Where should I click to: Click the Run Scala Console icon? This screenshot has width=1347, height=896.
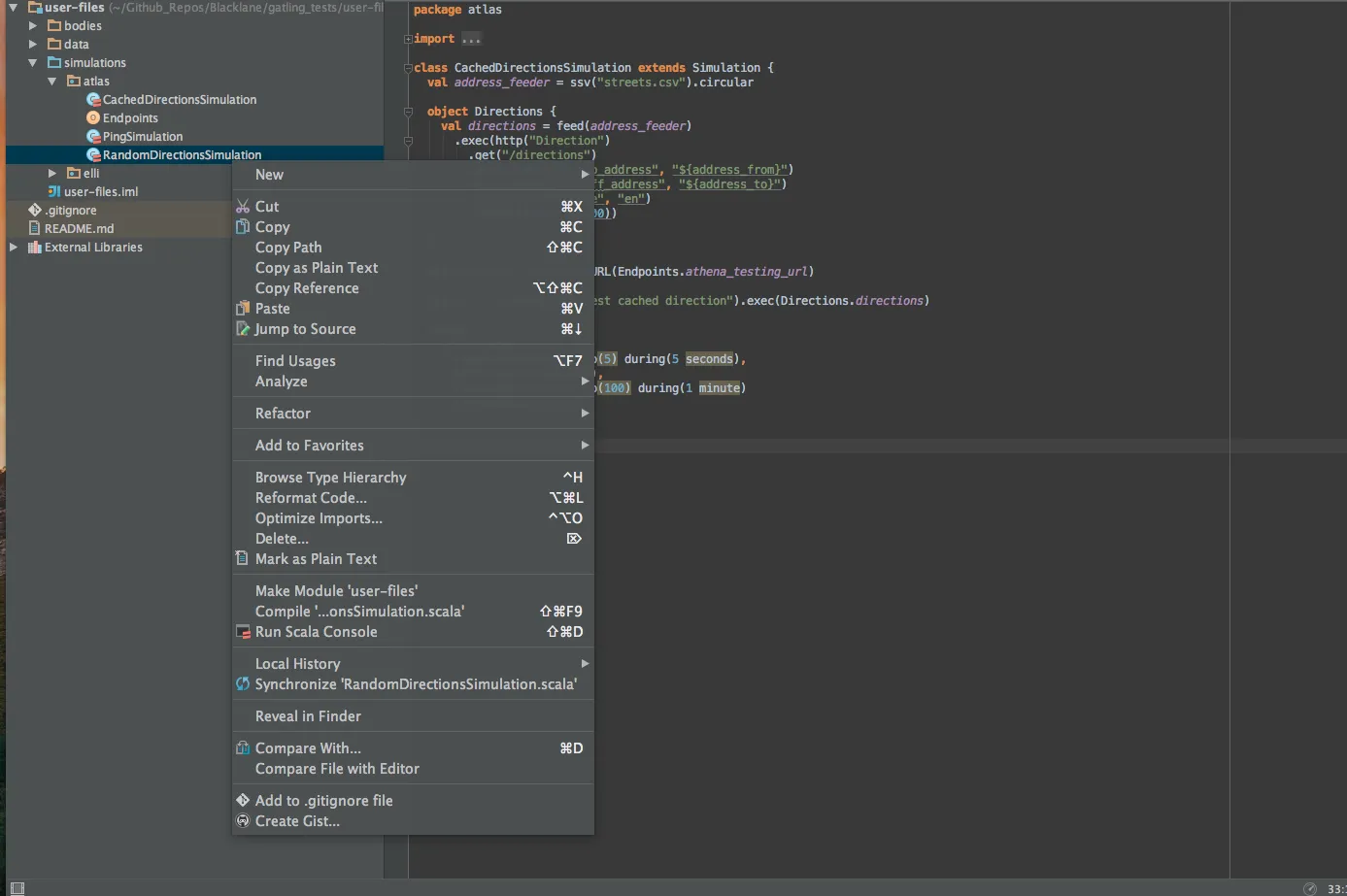coord(243,632)
